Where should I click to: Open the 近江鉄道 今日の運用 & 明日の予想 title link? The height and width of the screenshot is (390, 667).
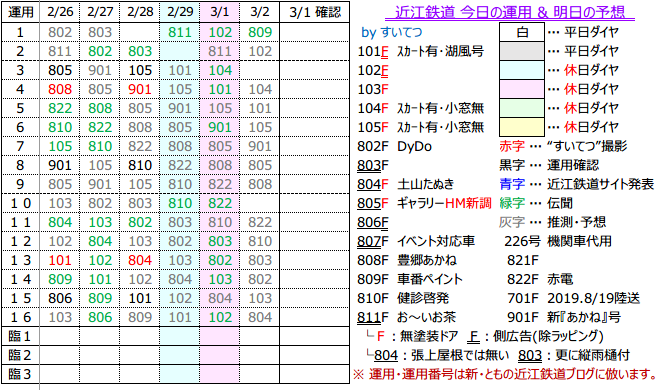[x=510, y=12]
